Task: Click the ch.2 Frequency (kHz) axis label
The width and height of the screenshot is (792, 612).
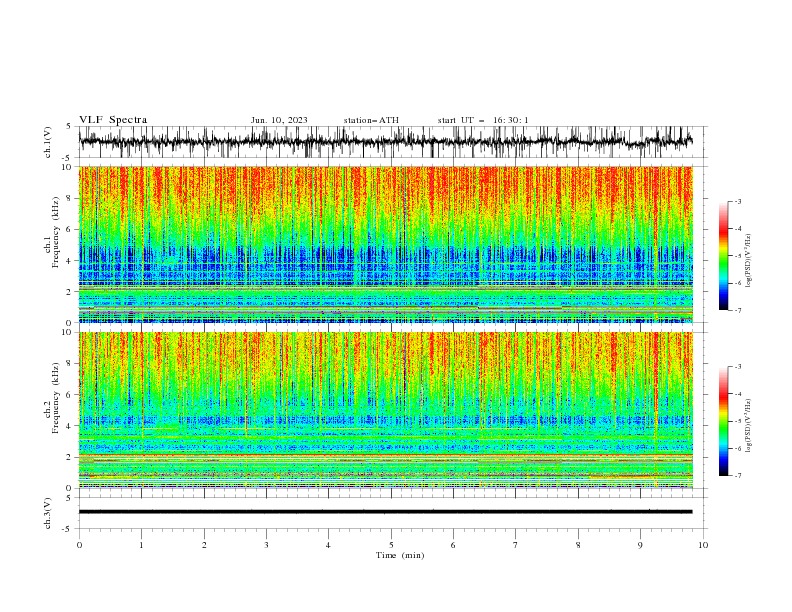Action: tap(52, 398)
